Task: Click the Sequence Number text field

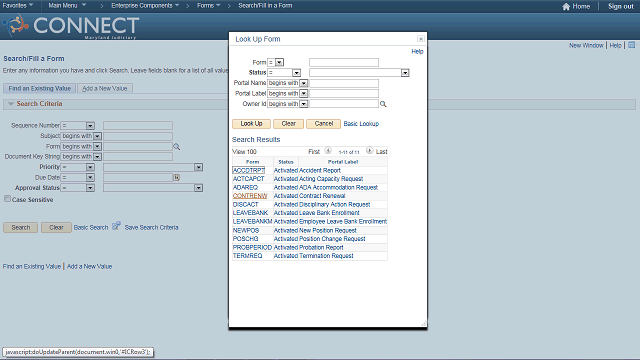Action: point(138,126)
